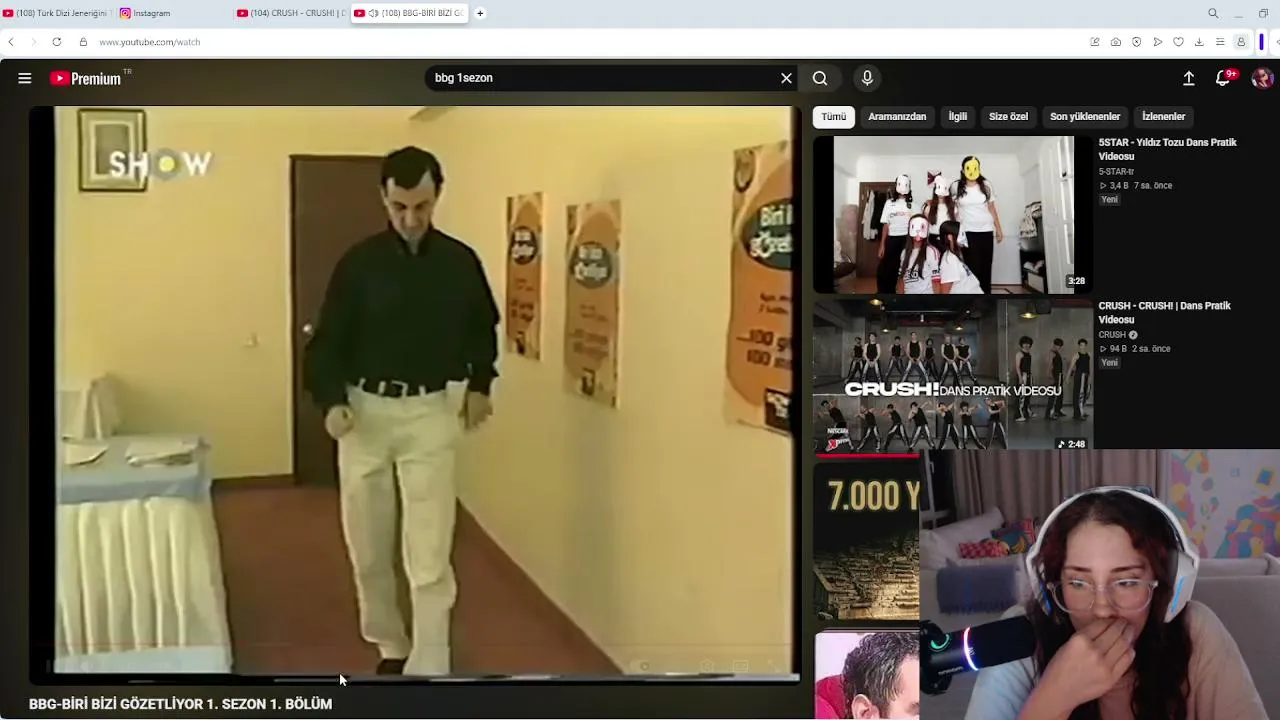
Task: Open the YouTube hamburger guide menu
Action: pos(25,78)
